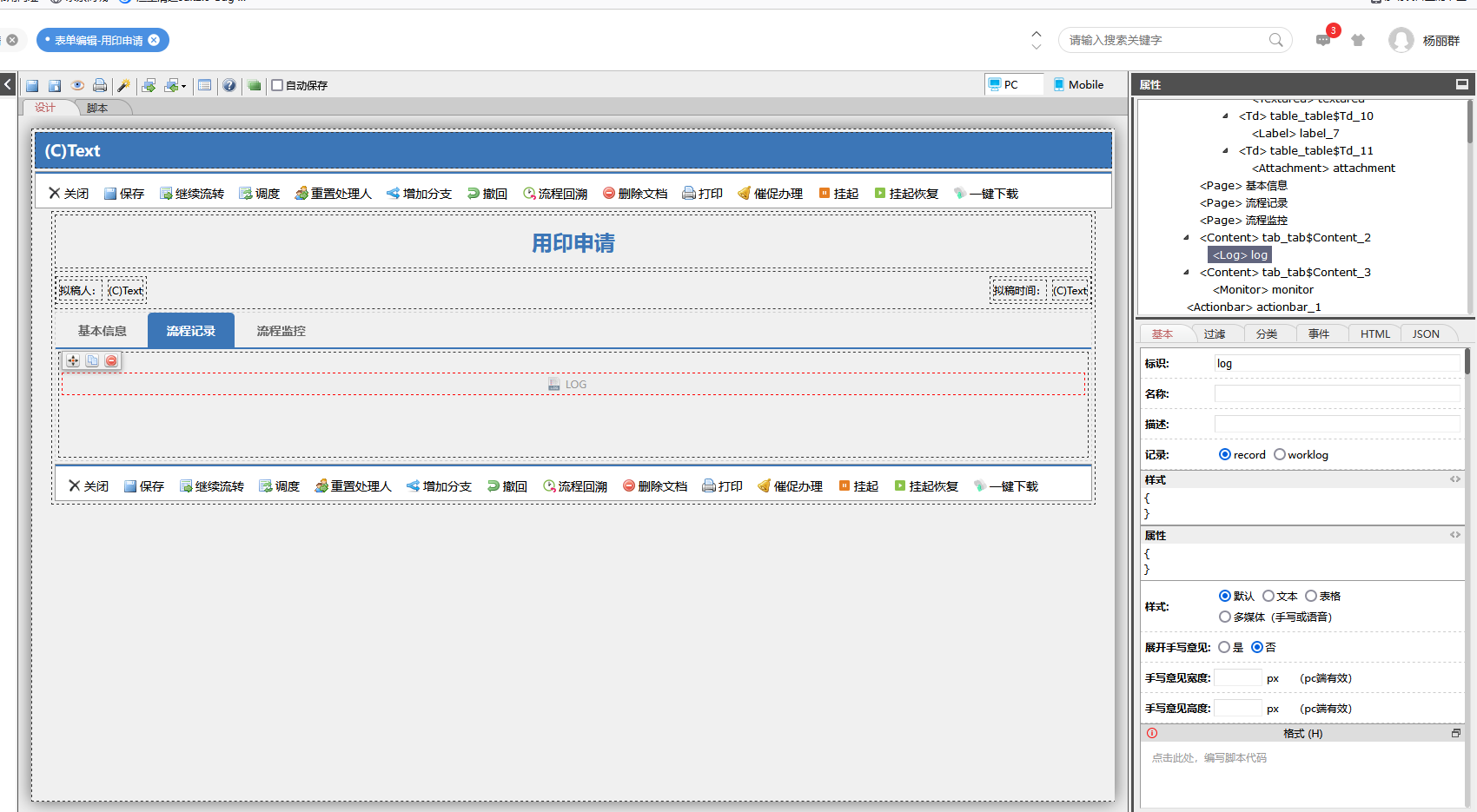Viewport: 1477px width, 812px height.
Task: Click the move icon above LOG component
Action: click(x=73, y=360)
